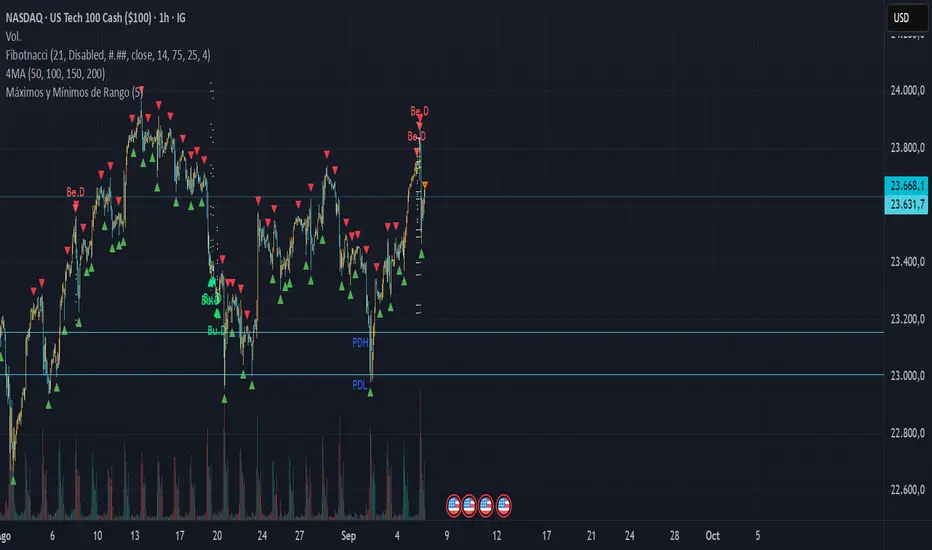Click the topmost Be.D label near September high
Viewport: 932px width, 550px height.
[419, 111]
